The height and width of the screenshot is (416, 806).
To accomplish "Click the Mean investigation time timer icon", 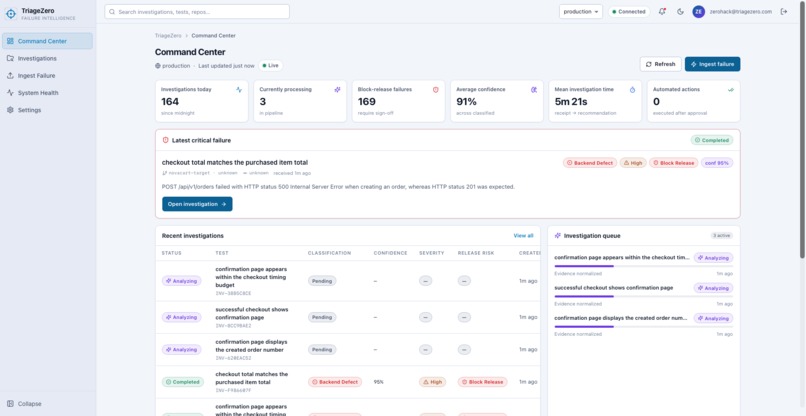I will (632, 89).
